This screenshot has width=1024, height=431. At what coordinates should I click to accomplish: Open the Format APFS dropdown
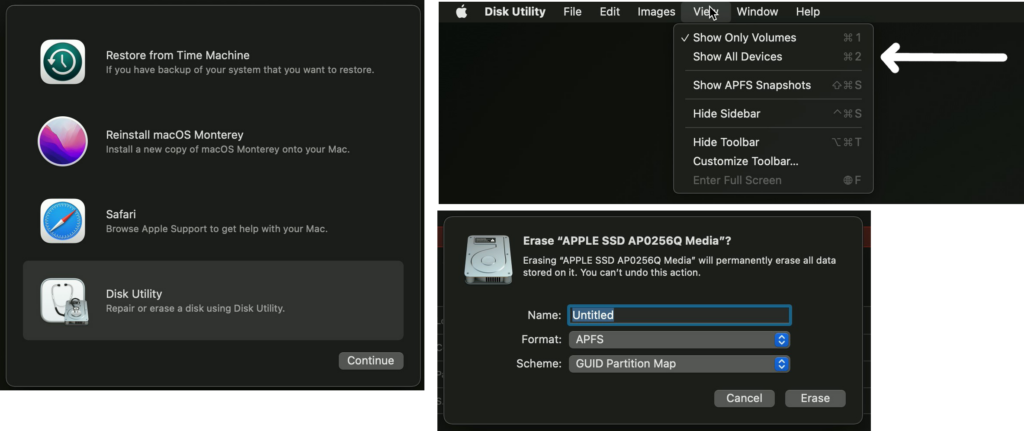pyautogui.click(x=679, y=340)
